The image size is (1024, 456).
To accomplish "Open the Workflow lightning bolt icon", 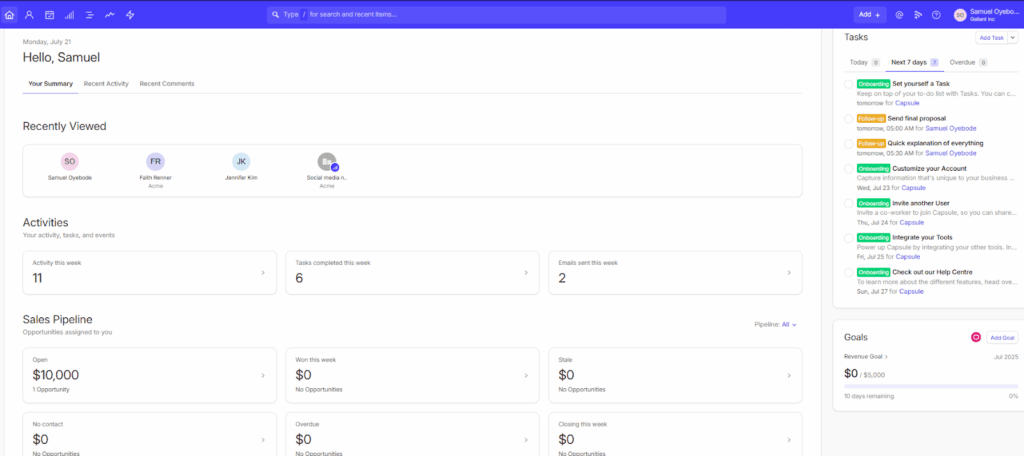I will [x=130, y=15].
